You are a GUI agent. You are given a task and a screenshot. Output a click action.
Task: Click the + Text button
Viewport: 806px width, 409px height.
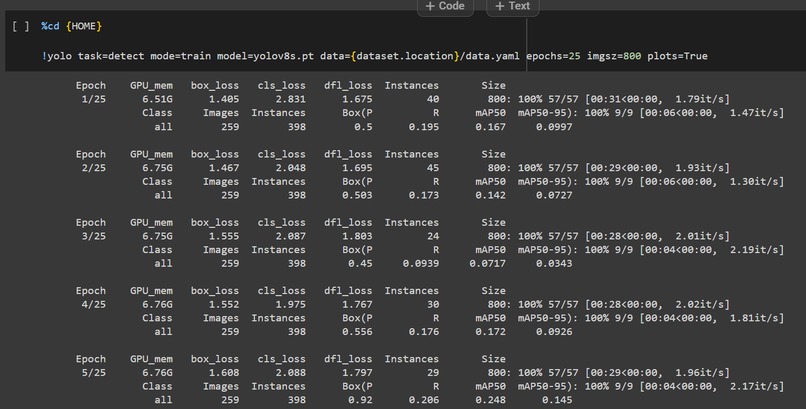pyautogui.click(x=512, y=6)
